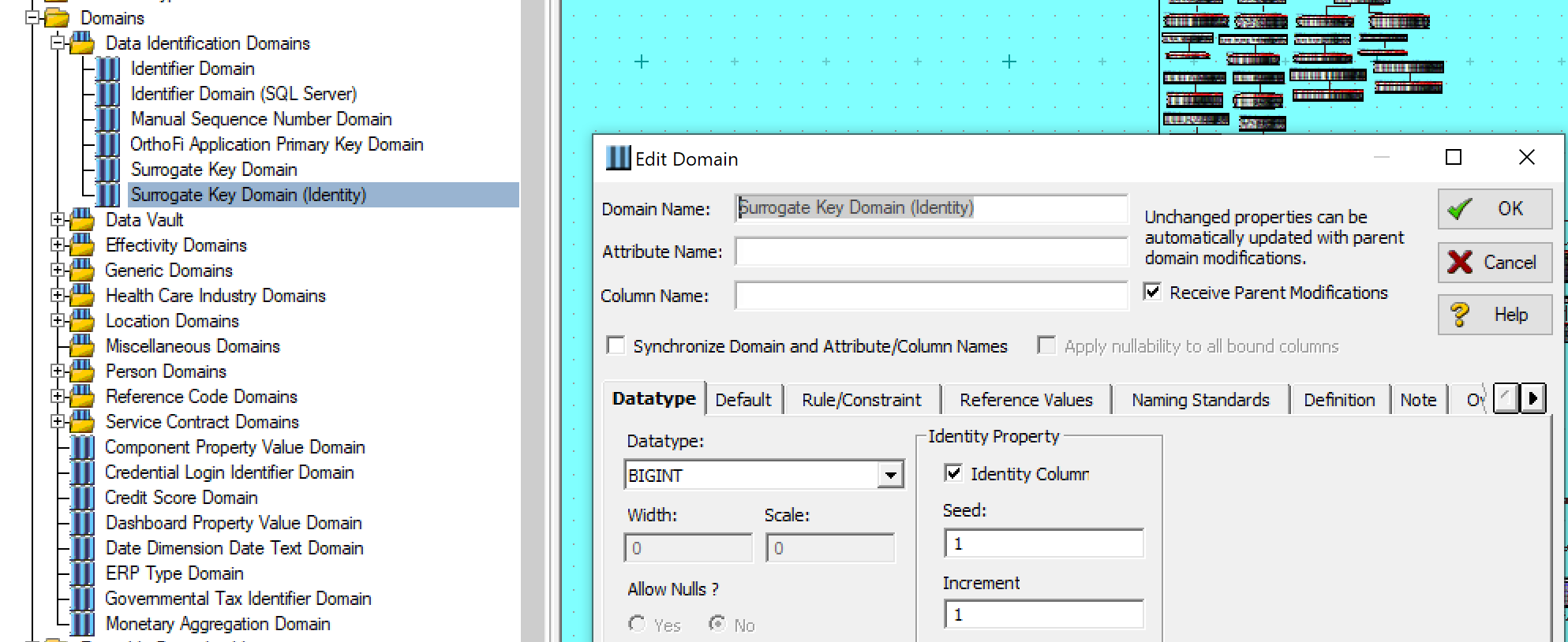
Task: Click the Service Contract Domains folder icon
Action: [x=82, y=422]
